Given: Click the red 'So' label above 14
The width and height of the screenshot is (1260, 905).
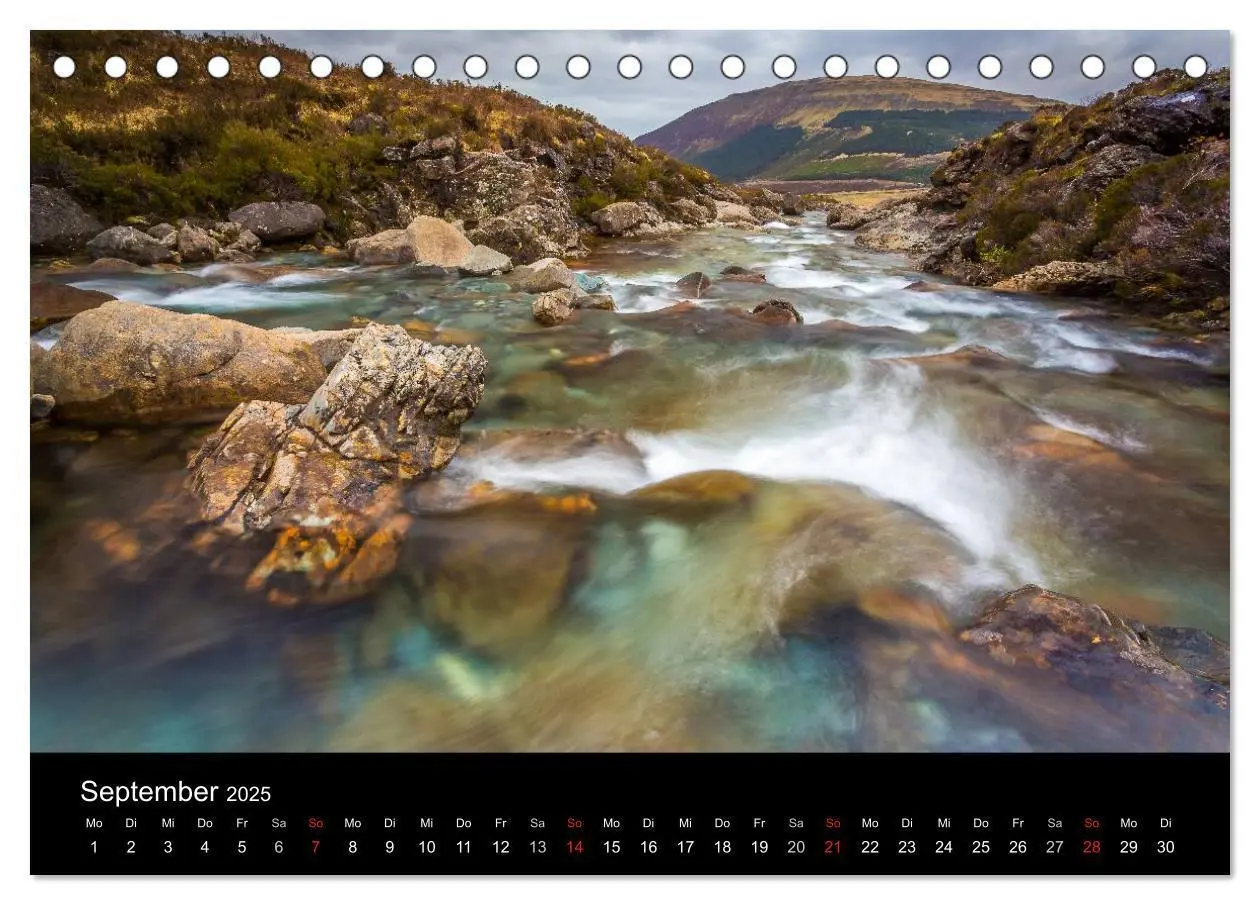Looking at the screenshot, I should point(575,823).
